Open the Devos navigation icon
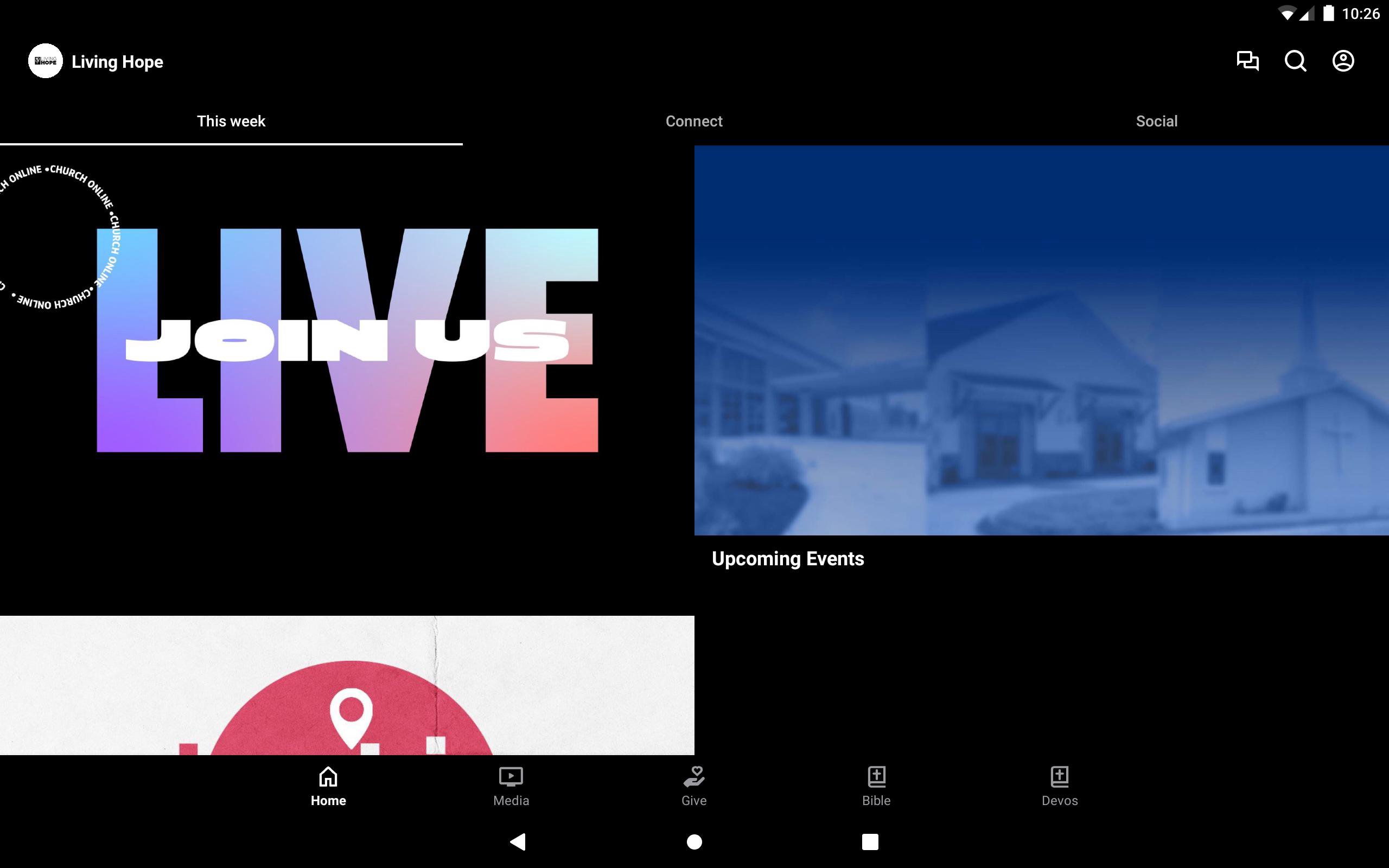Screen dimensions: 1389x868 coord(1060,777)
